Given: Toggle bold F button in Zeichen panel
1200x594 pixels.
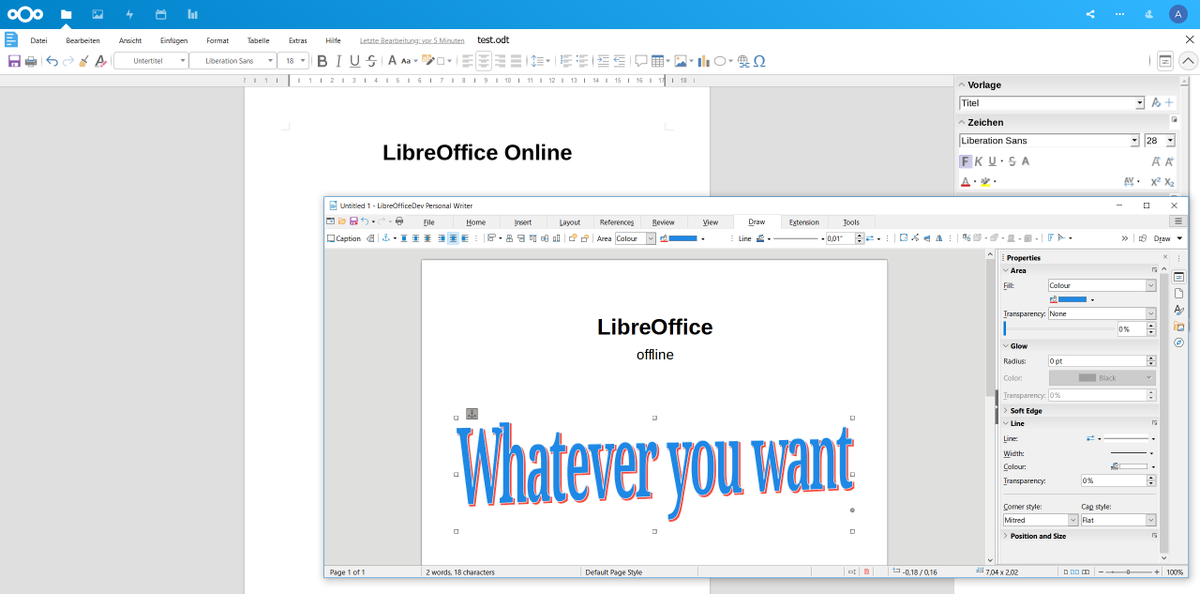Looking at the screenshot, I should (966, 161).
